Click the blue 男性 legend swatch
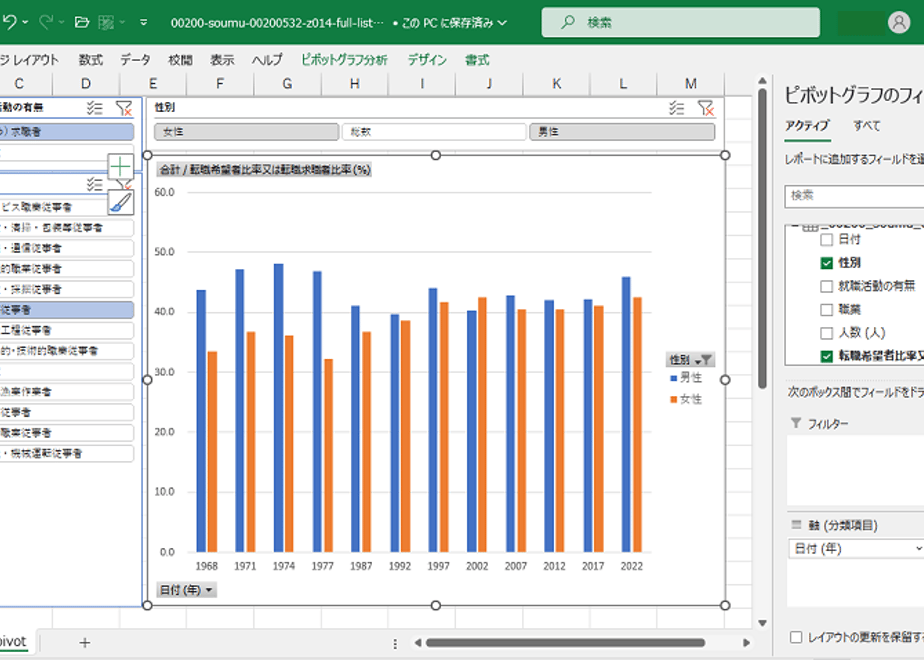Viewport: 924px width, 660px height. [674, 378]
